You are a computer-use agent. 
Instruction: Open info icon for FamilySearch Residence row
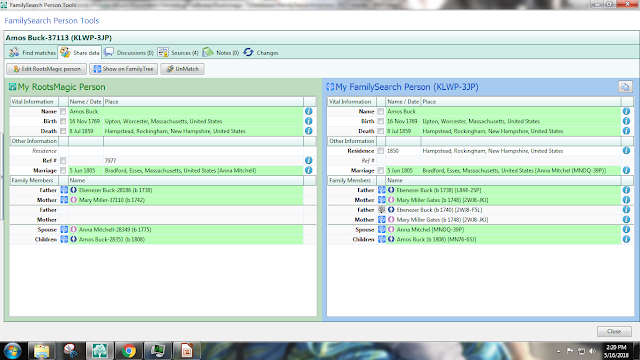[626, 151]
